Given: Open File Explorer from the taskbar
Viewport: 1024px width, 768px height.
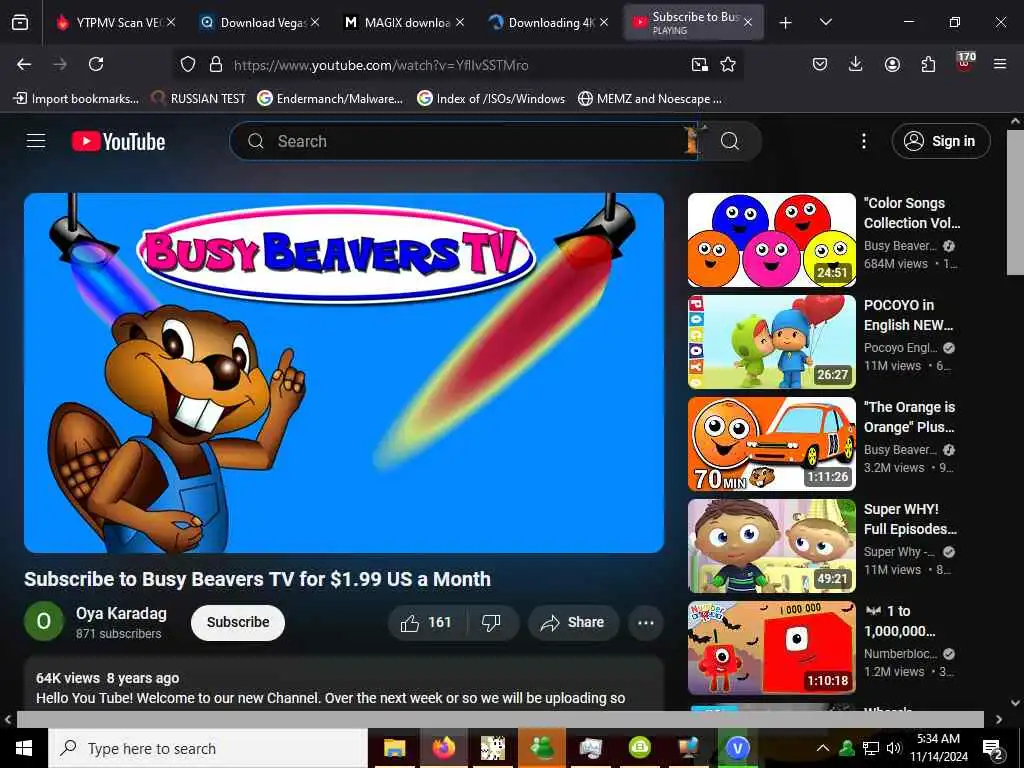Looking at the screenshot, I should 394,748.
